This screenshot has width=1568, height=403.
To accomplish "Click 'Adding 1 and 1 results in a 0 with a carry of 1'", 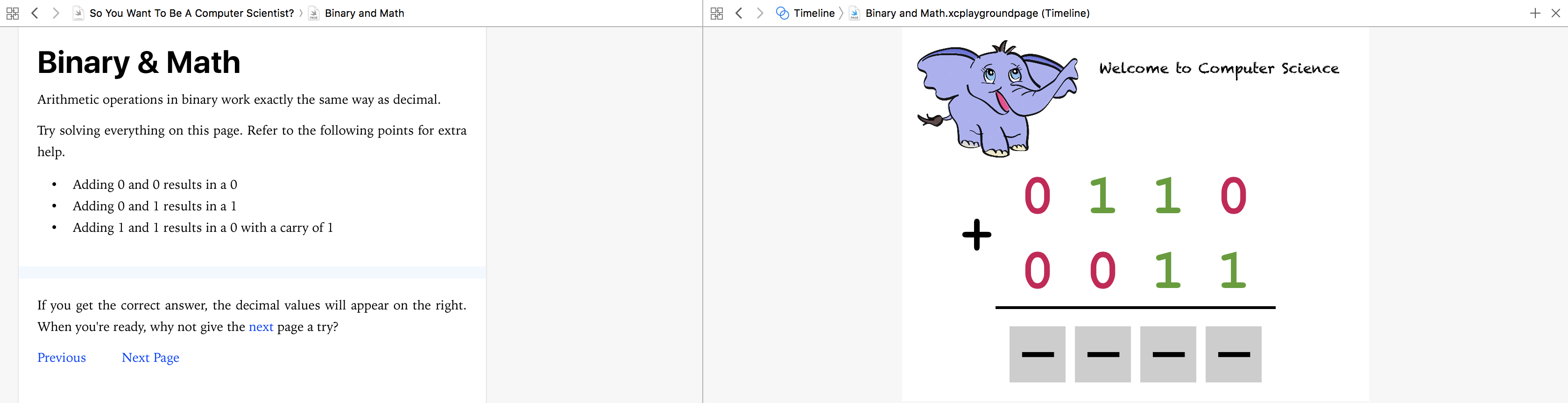I will click(x=203, y=228).
